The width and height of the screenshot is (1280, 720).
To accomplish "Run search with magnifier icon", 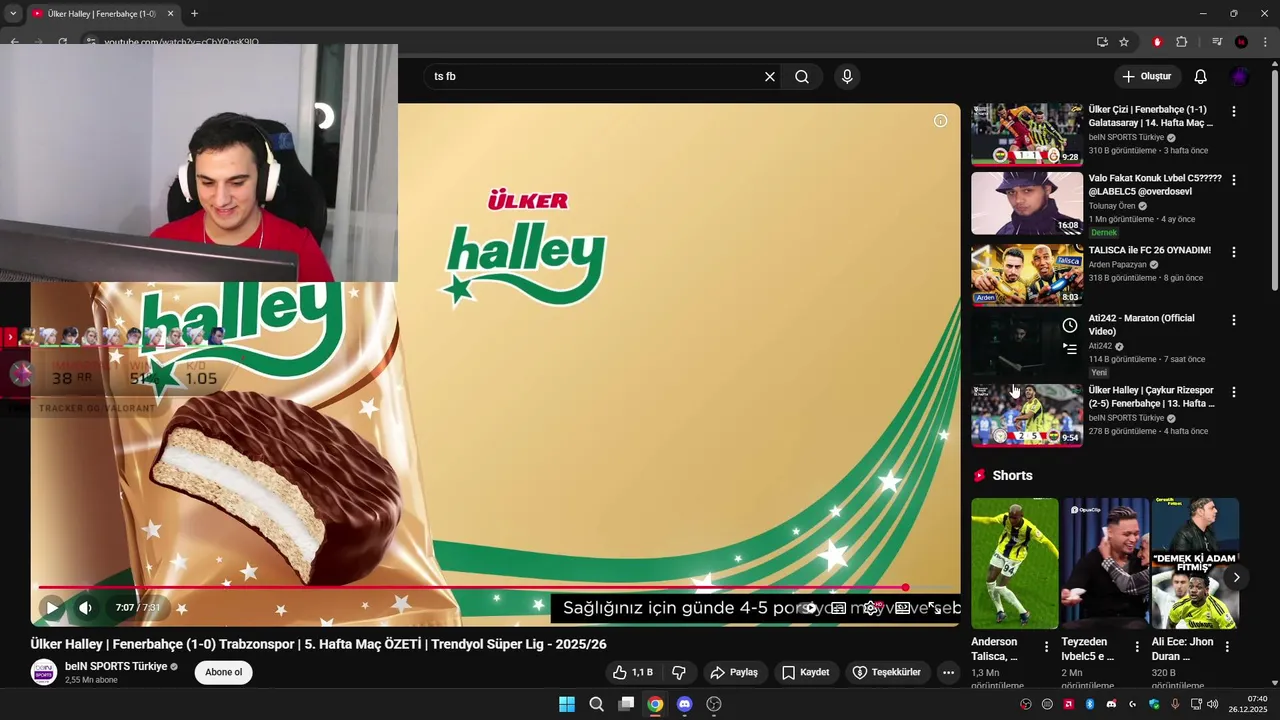I will click(x=802, y=77).
